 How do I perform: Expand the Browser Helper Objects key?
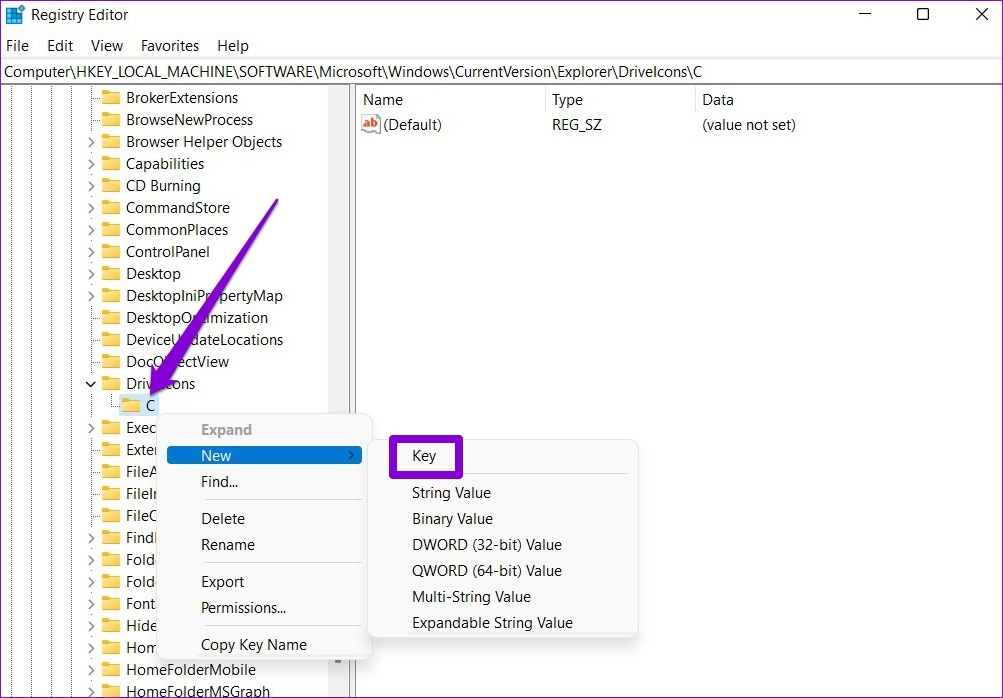(x=91, y=142)
